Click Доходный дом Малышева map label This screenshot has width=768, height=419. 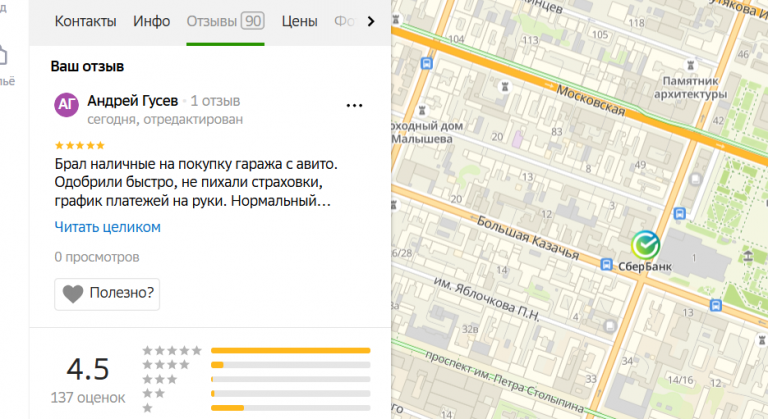[x=426, y=132]
